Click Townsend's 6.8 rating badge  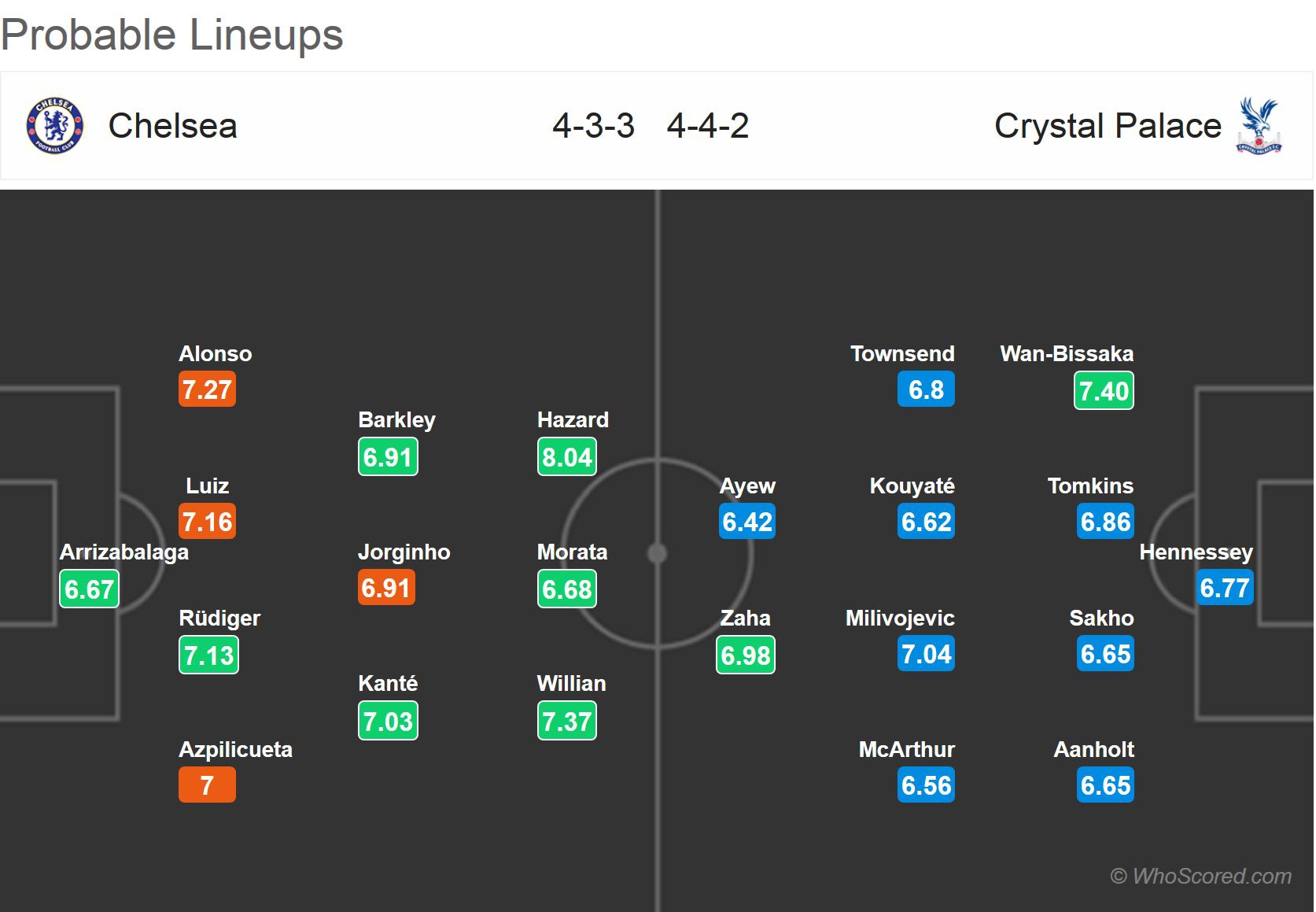click(926, 390)
